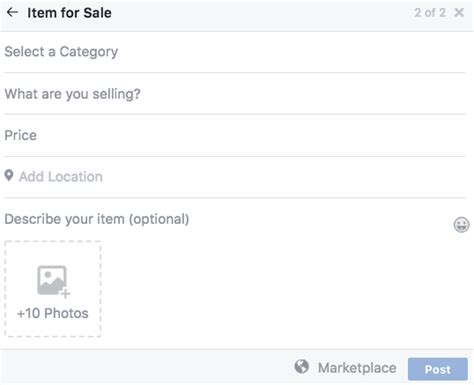Select the dashed photo upload box
This screenshot has width=474, height=385.
53,289
